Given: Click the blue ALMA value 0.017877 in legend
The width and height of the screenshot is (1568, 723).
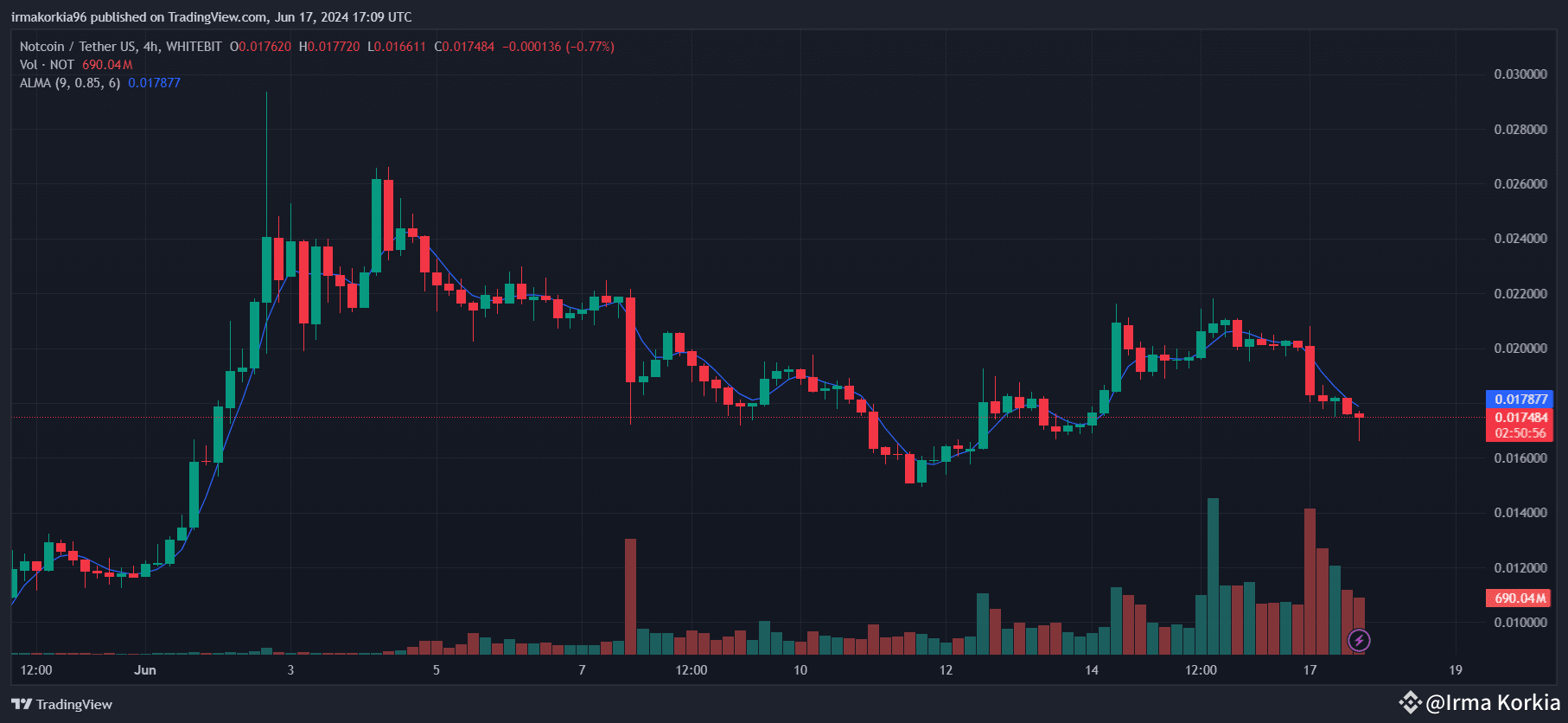Looking at the screenshot, I should tap(154, 83).
